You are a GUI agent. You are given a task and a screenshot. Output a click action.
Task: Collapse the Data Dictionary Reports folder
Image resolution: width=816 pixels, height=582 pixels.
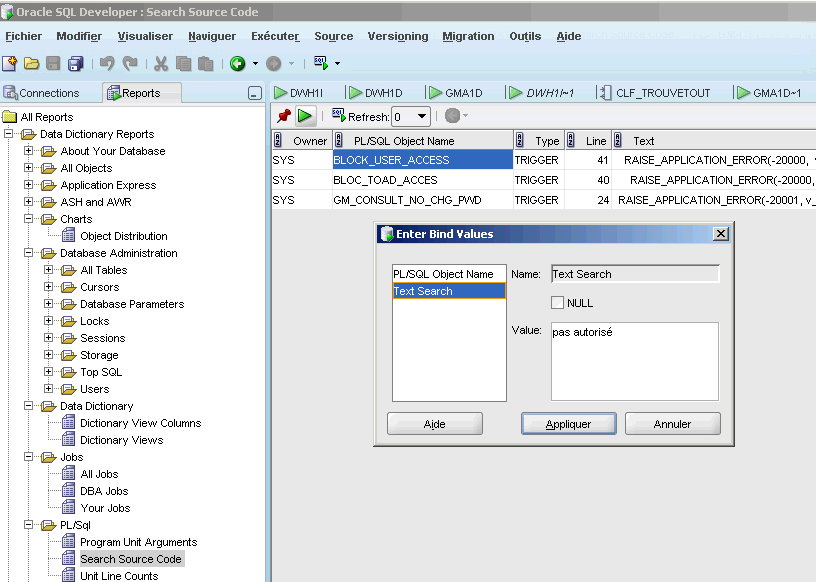[10, 134]
